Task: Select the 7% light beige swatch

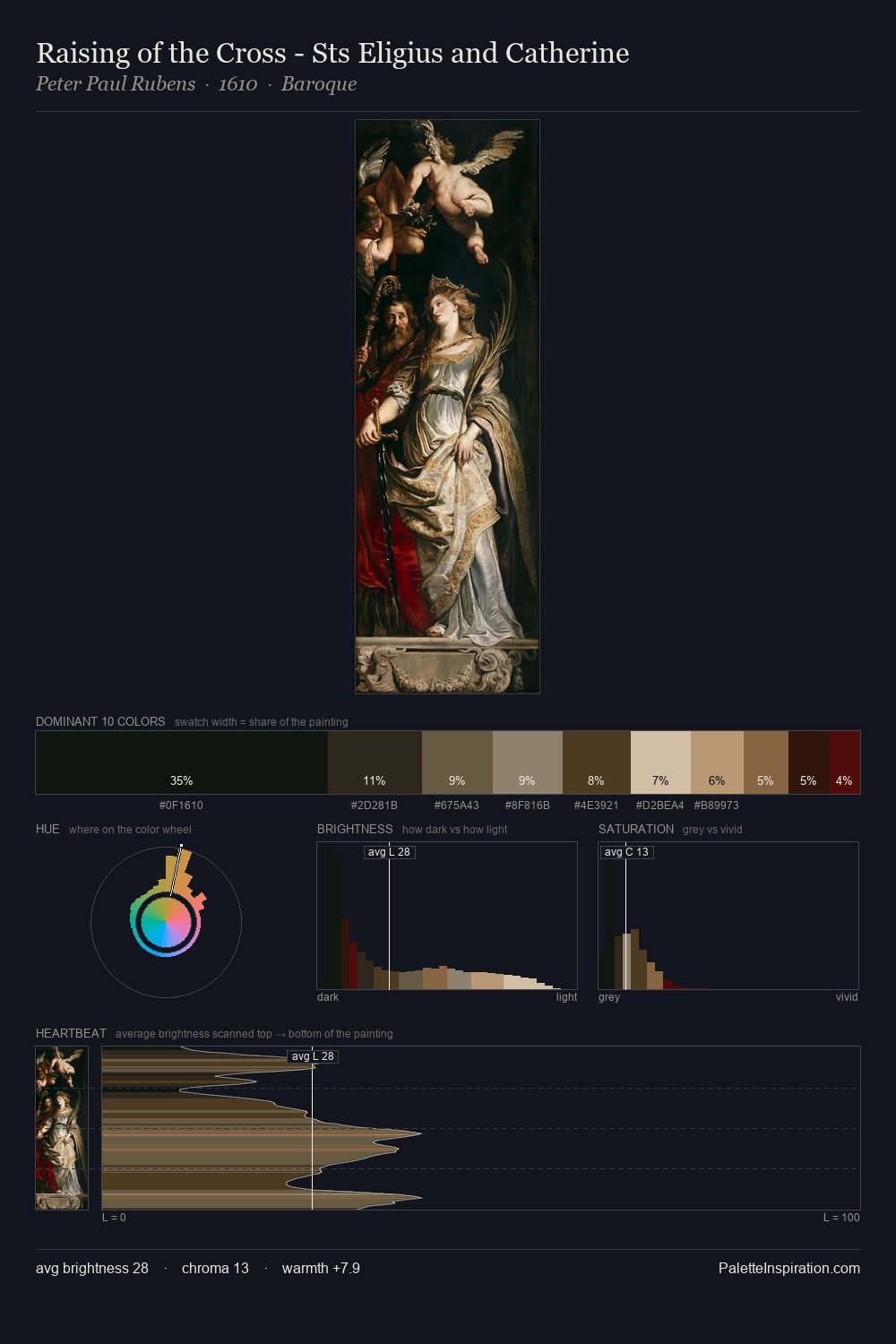Action: click(660, 762)
